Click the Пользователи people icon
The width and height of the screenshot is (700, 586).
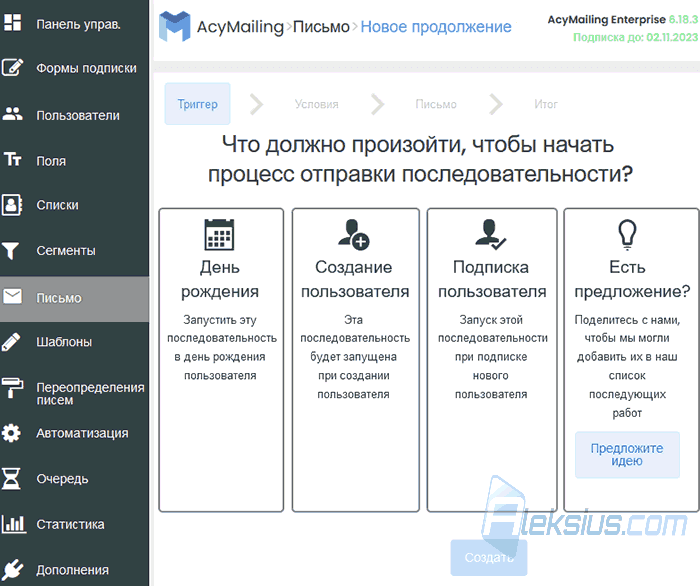tap(12, 114)
